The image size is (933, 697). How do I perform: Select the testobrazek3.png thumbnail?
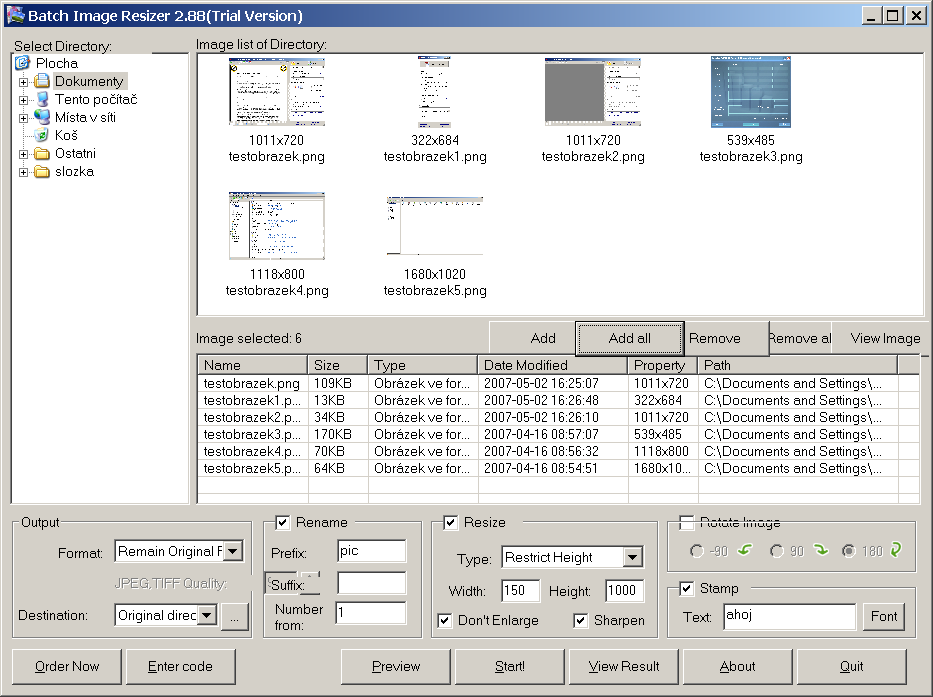tap(750, 92)
